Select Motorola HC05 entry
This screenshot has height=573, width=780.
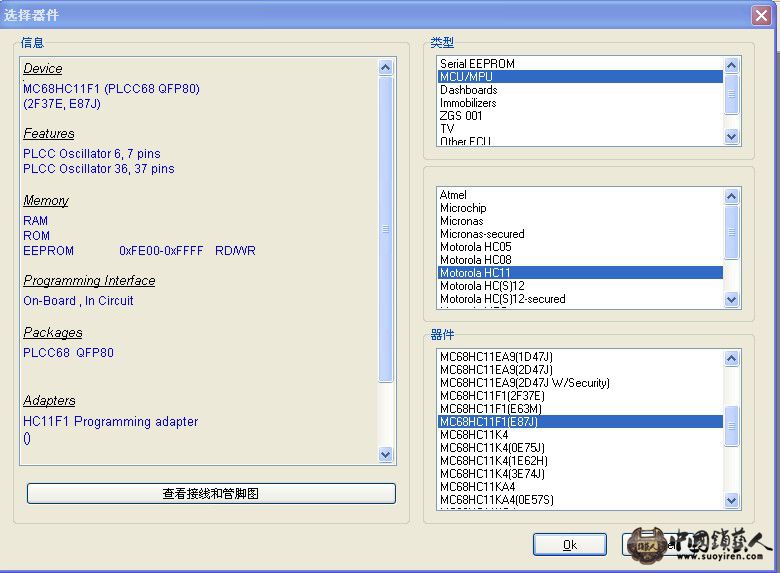[580, 247]
